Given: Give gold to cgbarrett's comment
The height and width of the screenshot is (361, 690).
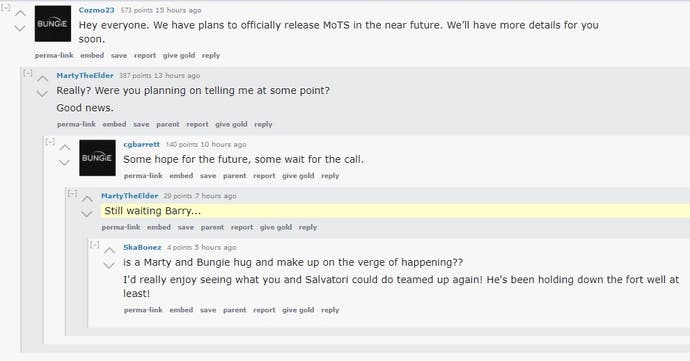Looking at the screenshot, I should (298, 176).
